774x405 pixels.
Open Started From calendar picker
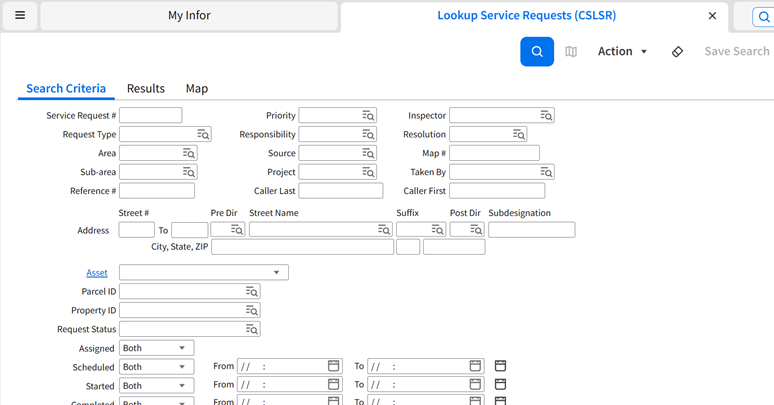[334, 384]
